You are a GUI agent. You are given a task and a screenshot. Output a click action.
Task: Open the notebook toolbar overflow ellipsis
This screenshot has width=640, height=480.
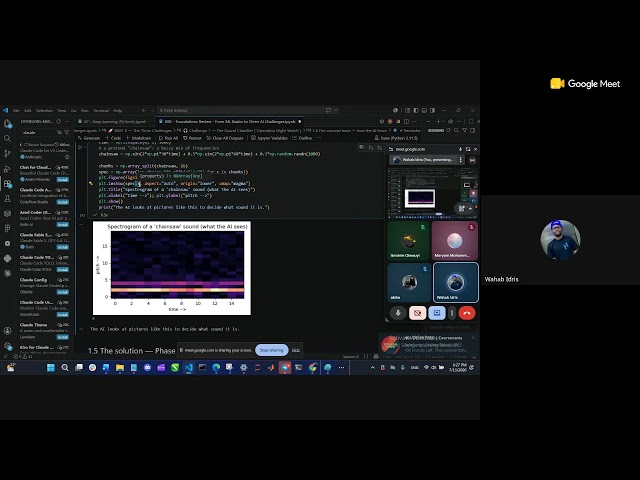click(x=319, y=138)
